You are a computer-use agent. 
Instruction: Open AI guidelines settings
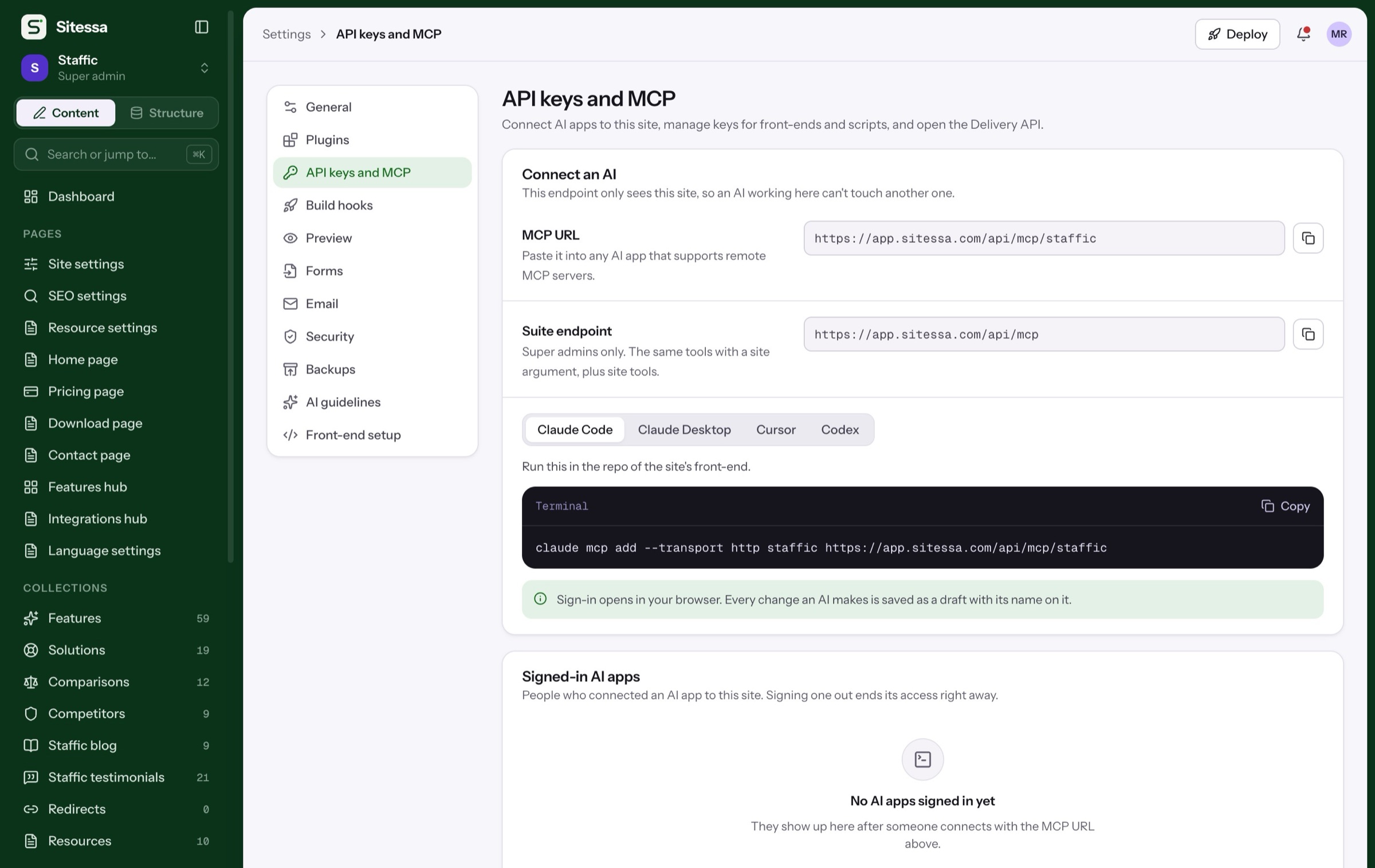372,402
